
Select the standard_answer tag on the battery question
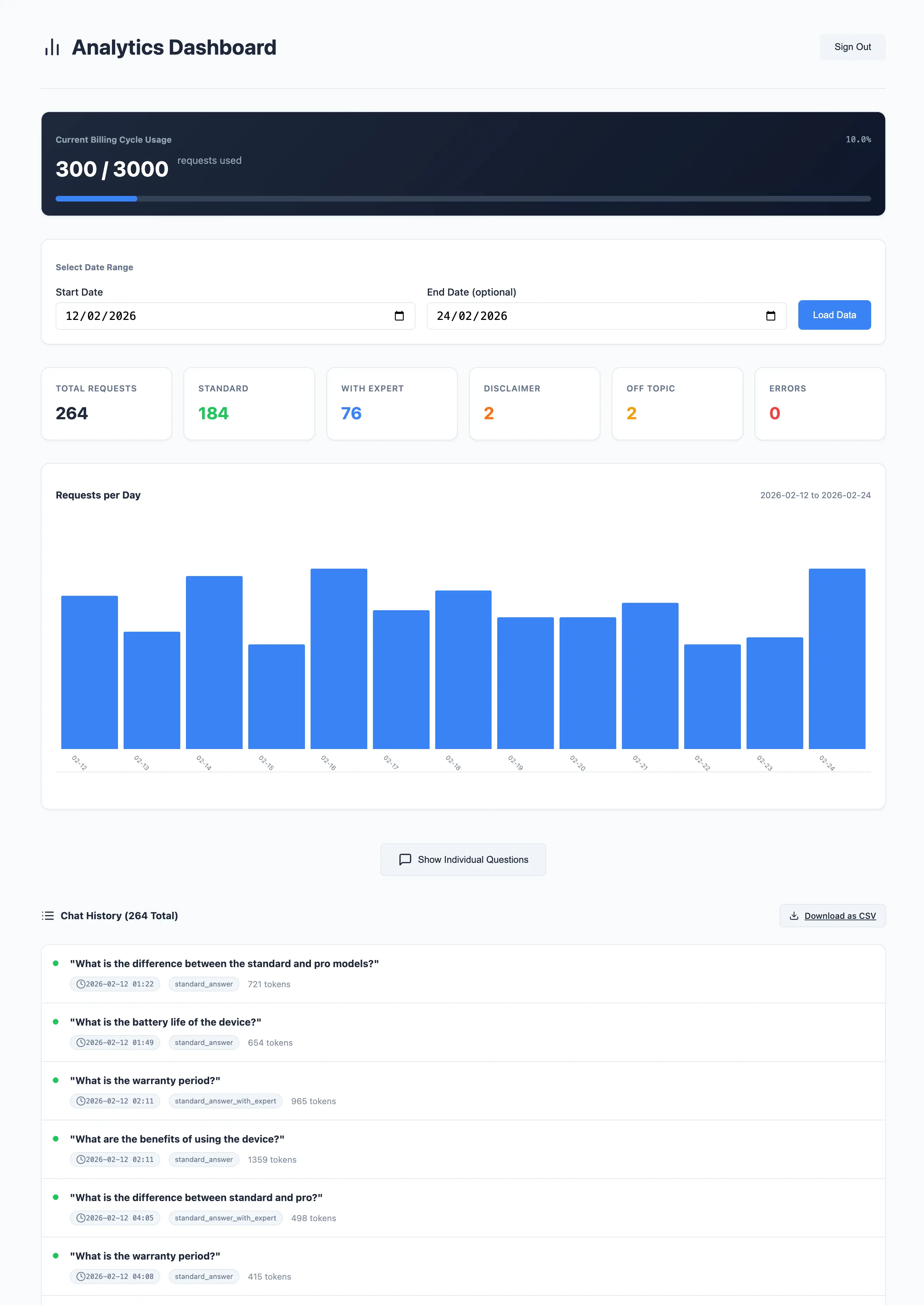(x=203, y=1043)
